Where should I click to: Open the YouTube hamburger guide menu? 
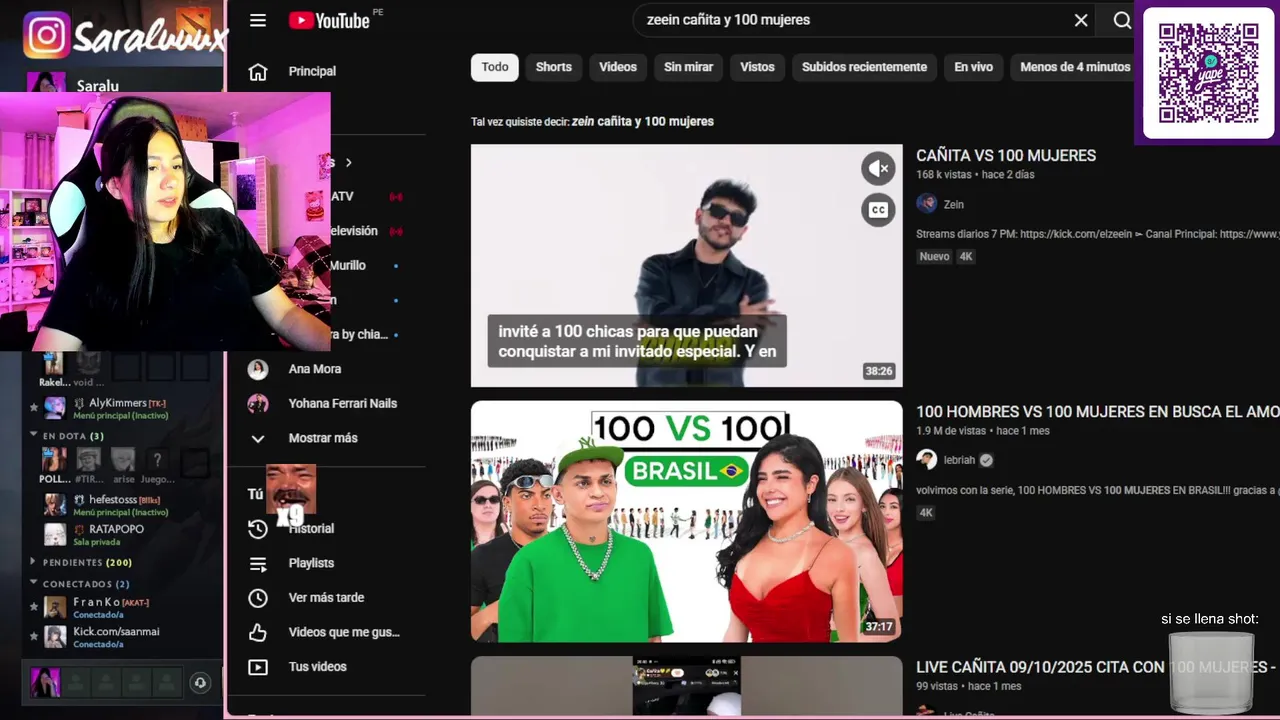(258, 20)
